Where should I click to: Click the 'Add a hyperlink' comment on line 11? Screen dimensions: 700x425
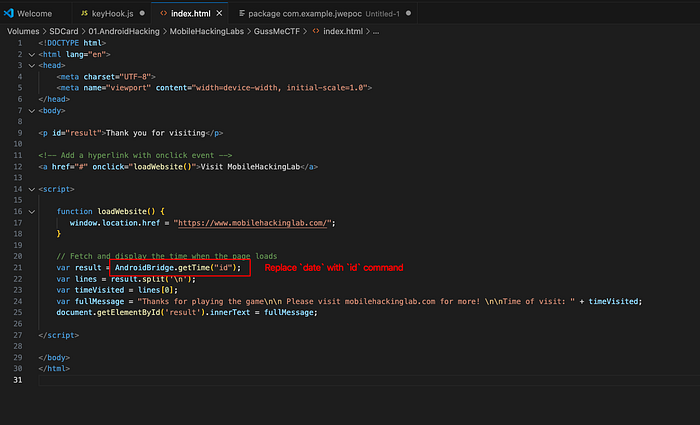click(135, 155)
